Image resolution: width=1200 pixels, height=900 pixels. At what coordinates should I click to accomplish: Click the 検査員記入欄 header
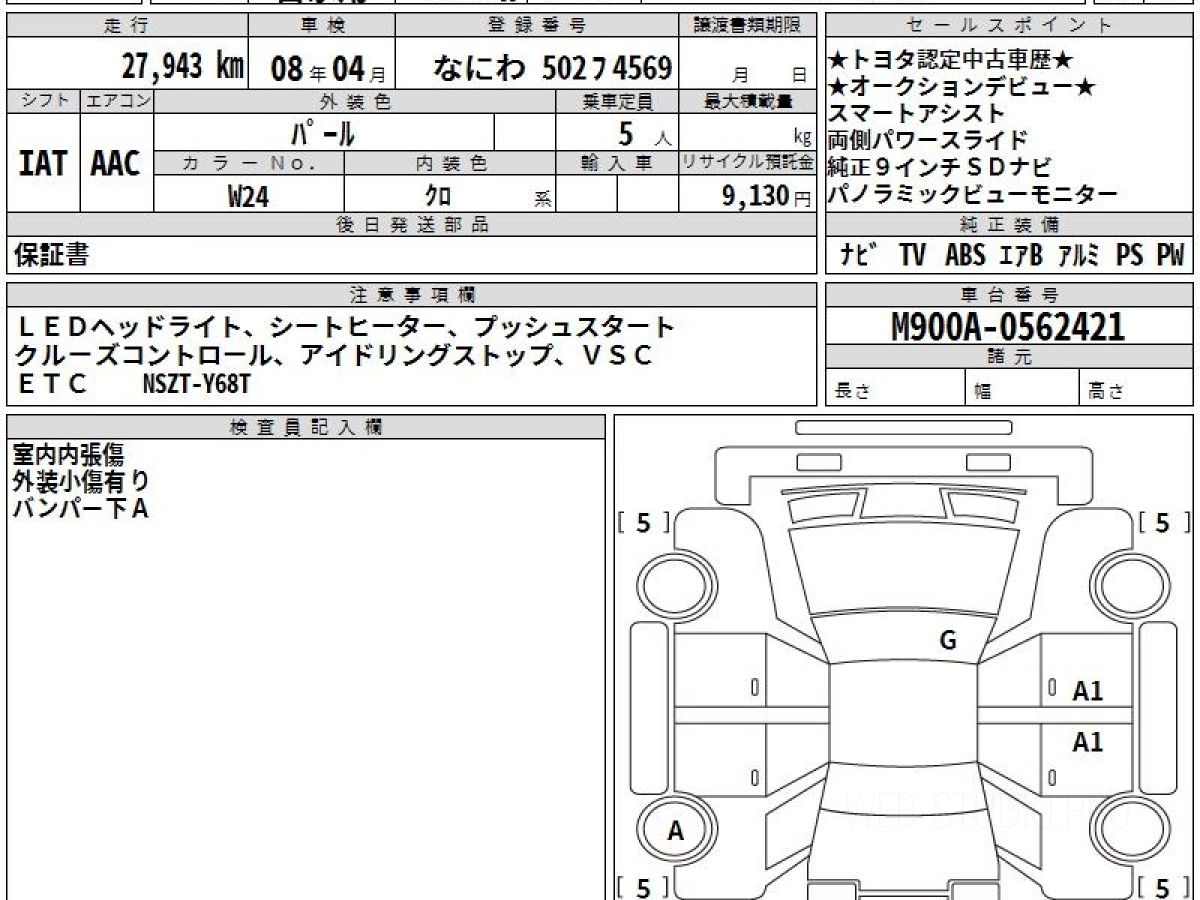pos(306,427)
